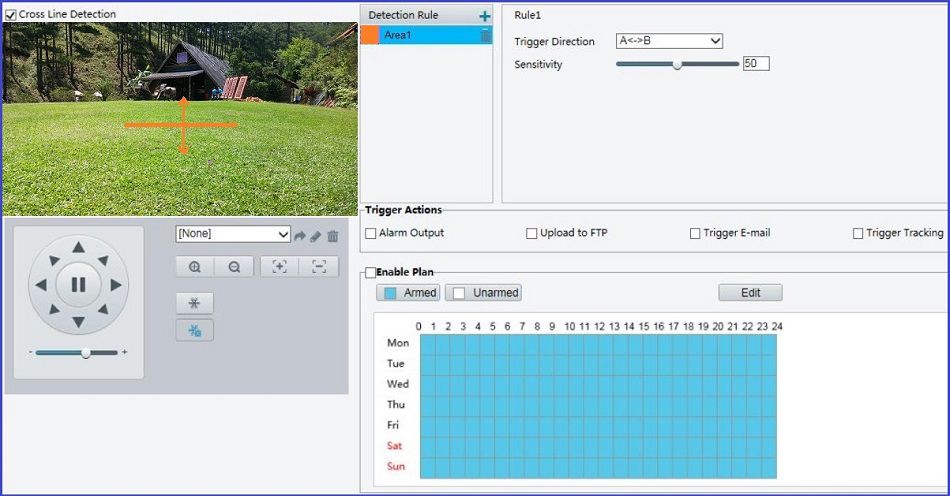Go to selected preset arrow icon
Viewport: 950px width, 496px height.
[299, 236]
